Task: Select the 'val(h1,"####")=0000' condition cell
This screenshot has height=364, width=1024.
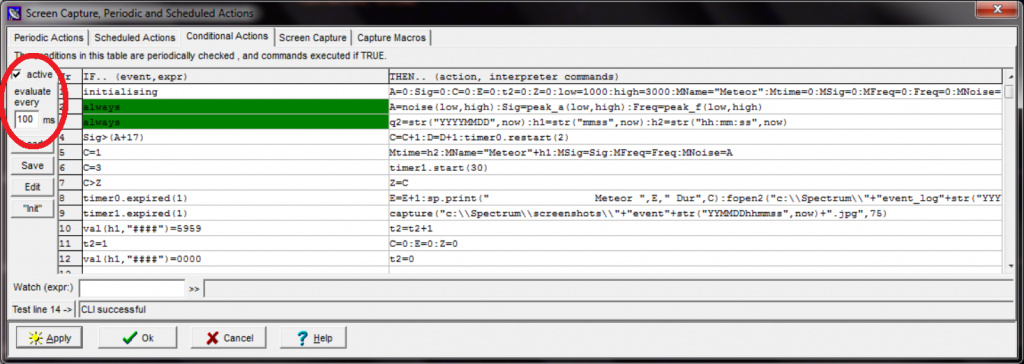Action: [235, 259]
